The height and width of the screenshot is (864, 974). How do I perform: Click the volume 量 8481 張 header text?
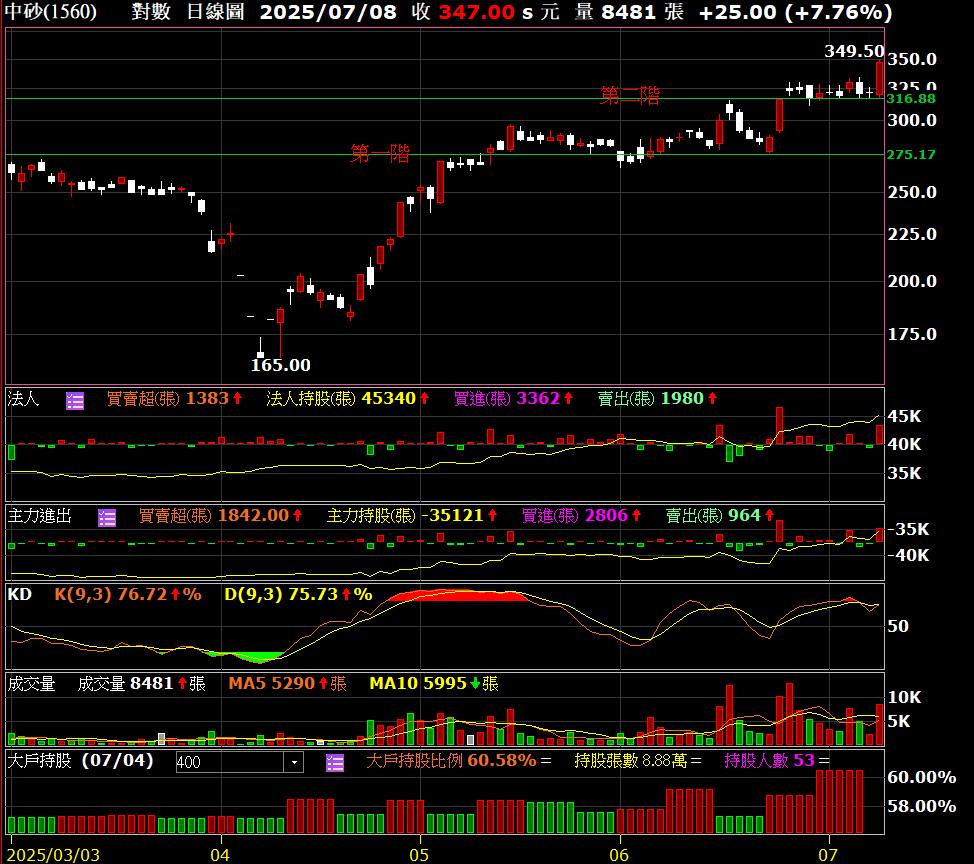pyautogui.click(x=629, y=11)
